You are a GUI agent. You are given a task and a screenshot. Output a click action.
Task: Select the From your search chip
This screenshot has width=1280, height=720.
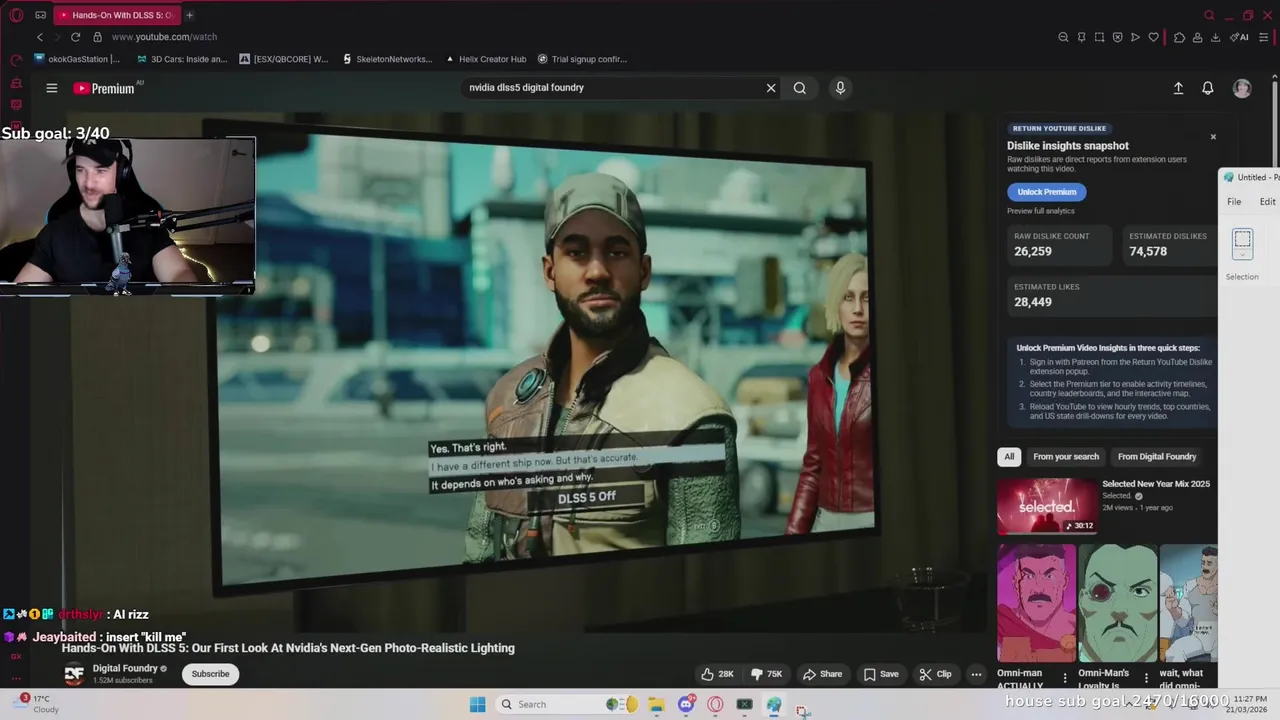click(1066, 457)
